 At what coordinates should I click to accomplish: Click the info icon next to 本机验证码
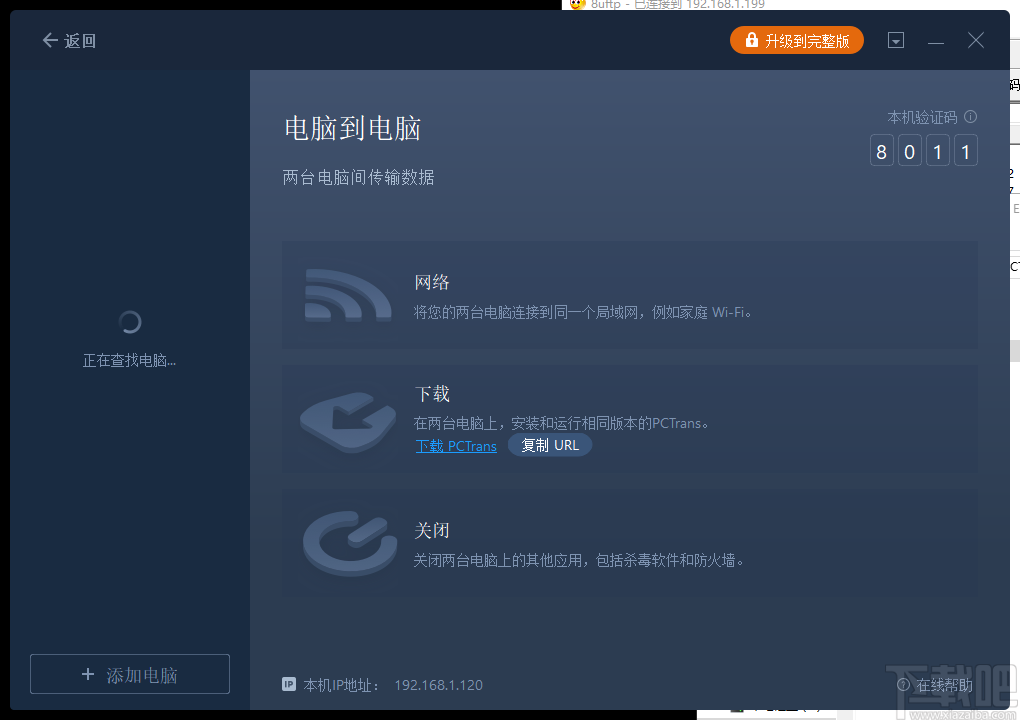tap(969, 117)
